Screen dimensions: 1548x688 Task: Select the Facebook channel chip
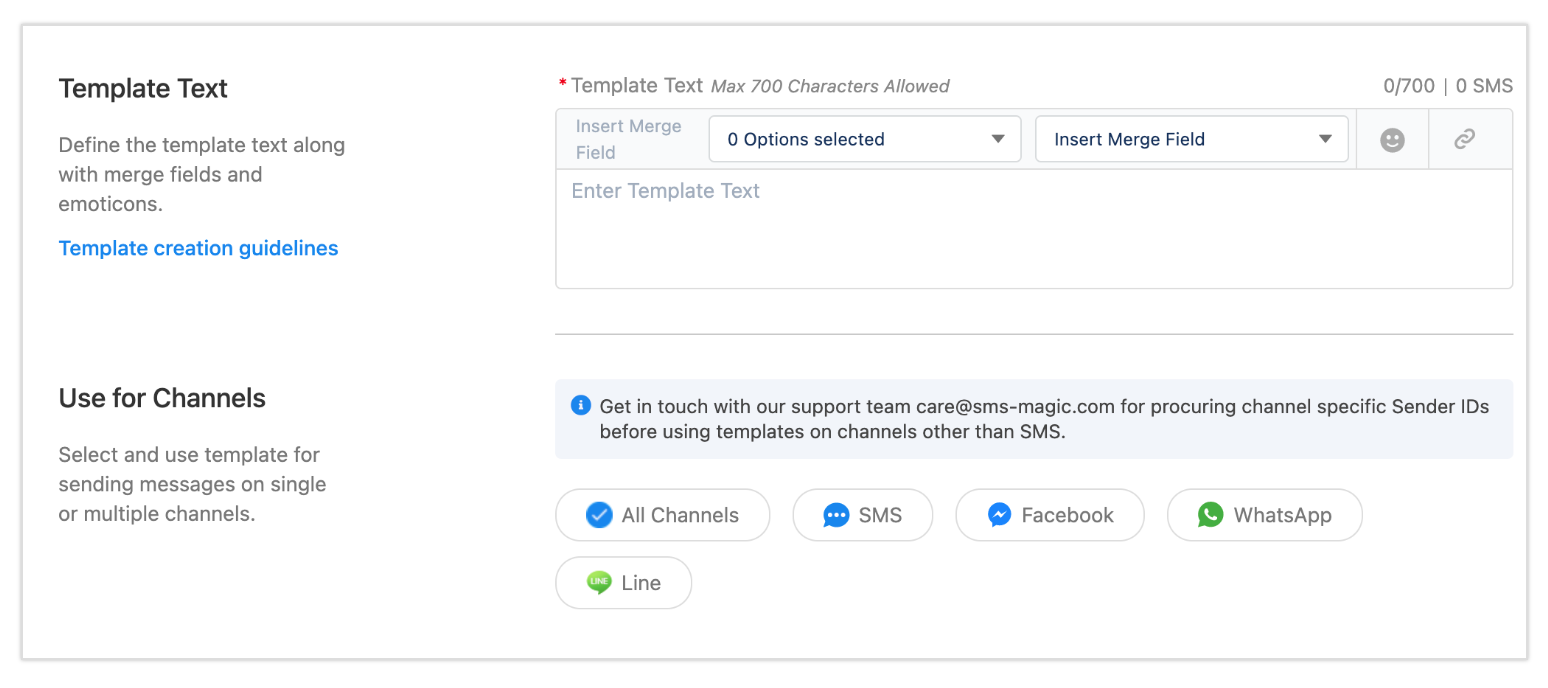(1050, 515)
